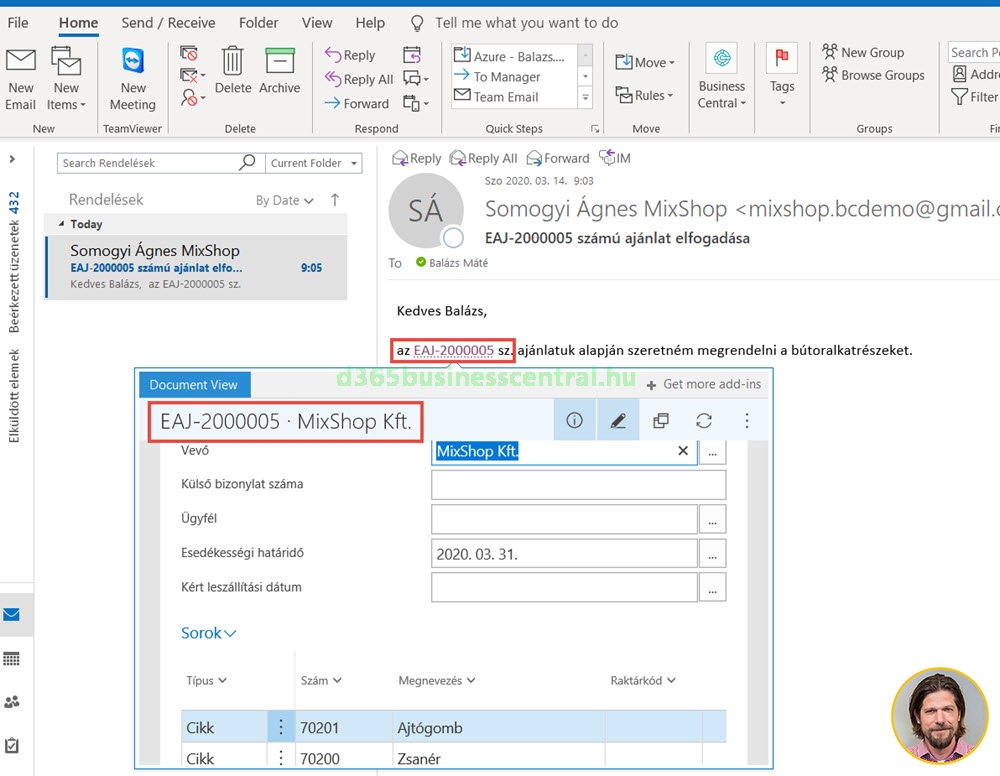Open the Help tab
Image resolution: width=1000 pixels, height=776 pixels.
click(x=370, y=23)
